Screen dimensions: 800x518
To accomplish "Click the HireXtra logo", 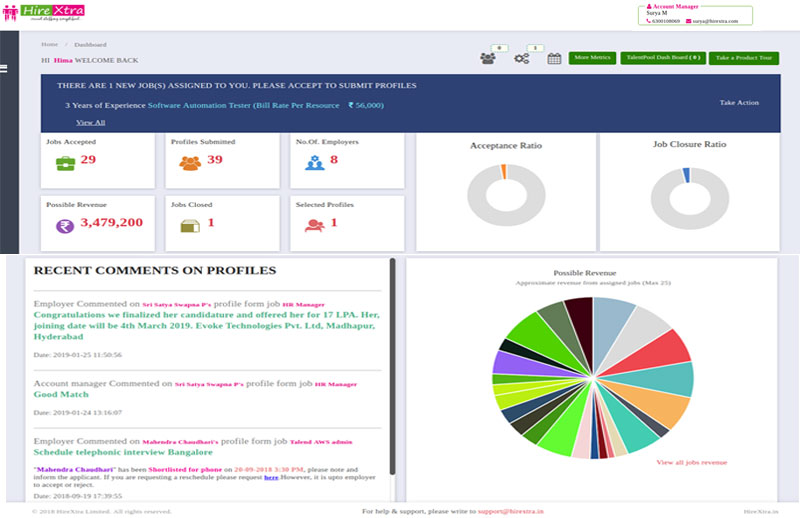I will (x=43, y=13).
